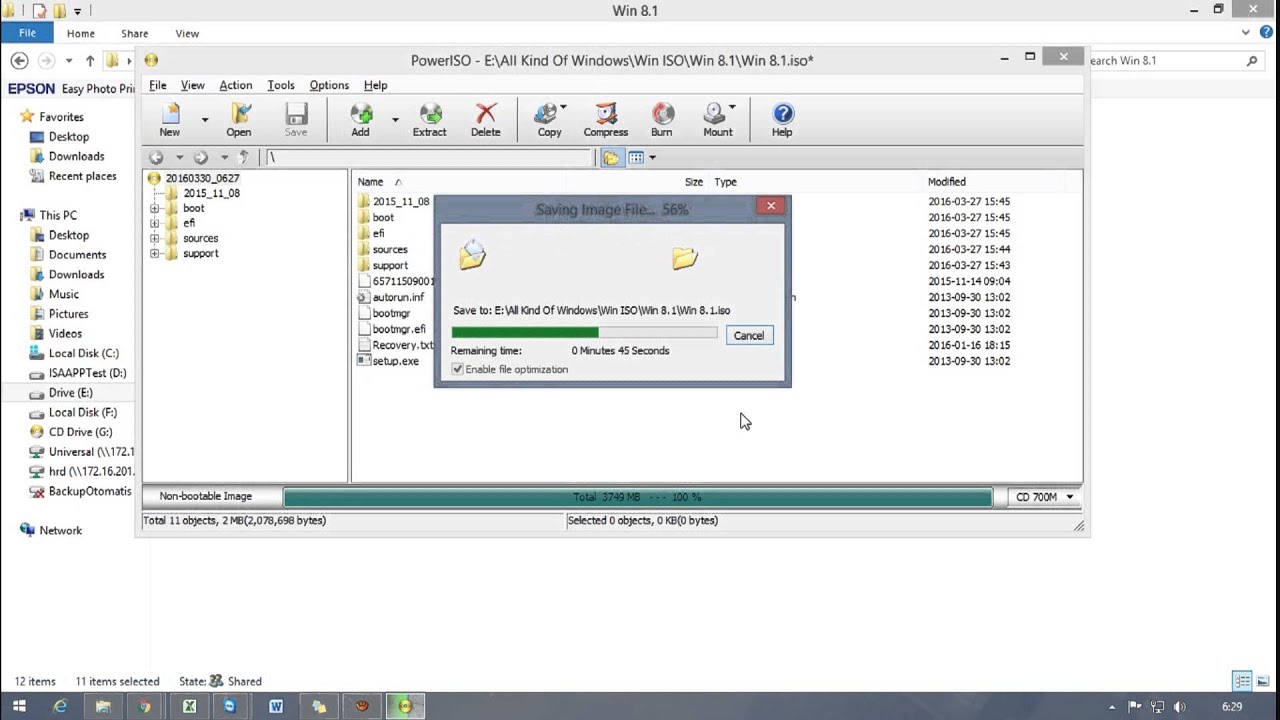1280x720 pixels.
Task: Go back using the navigation back arrow
Action: pyautogui.click(x=156, y=157)
